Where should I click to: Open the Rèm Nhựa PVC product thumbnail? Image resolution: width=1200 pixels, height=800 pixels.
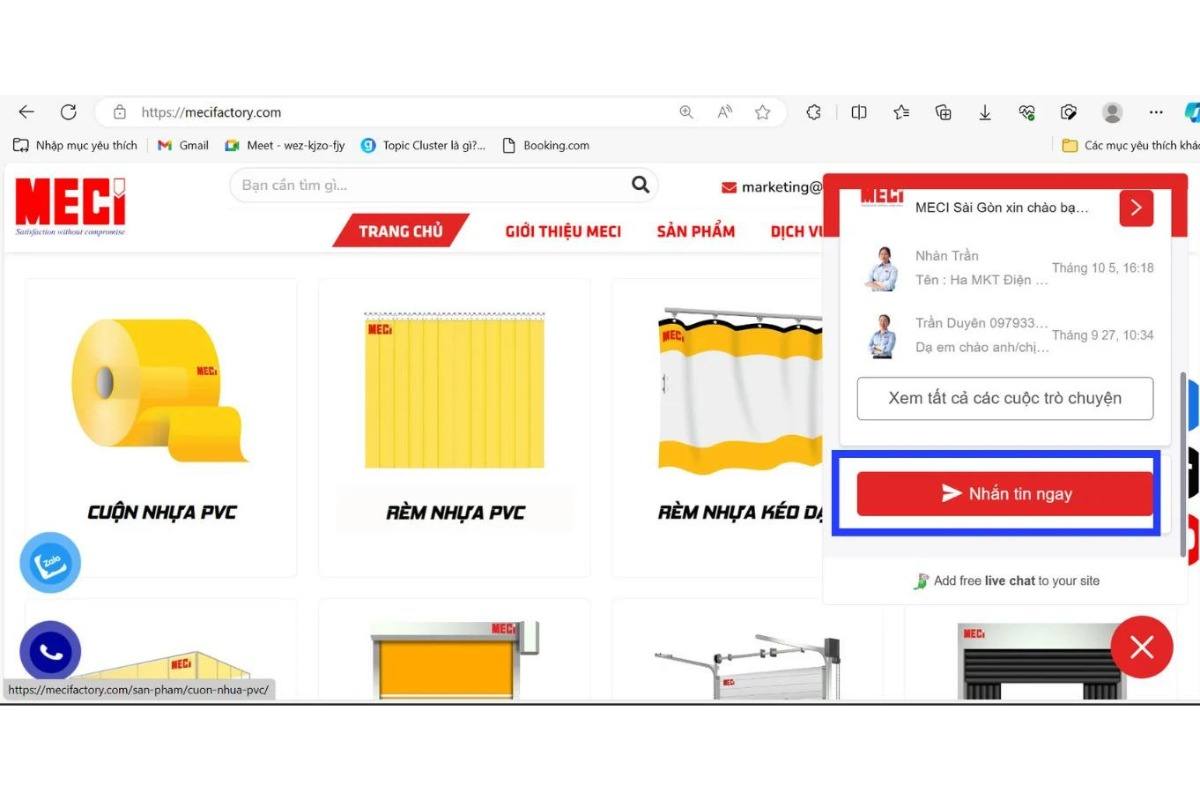453,390
